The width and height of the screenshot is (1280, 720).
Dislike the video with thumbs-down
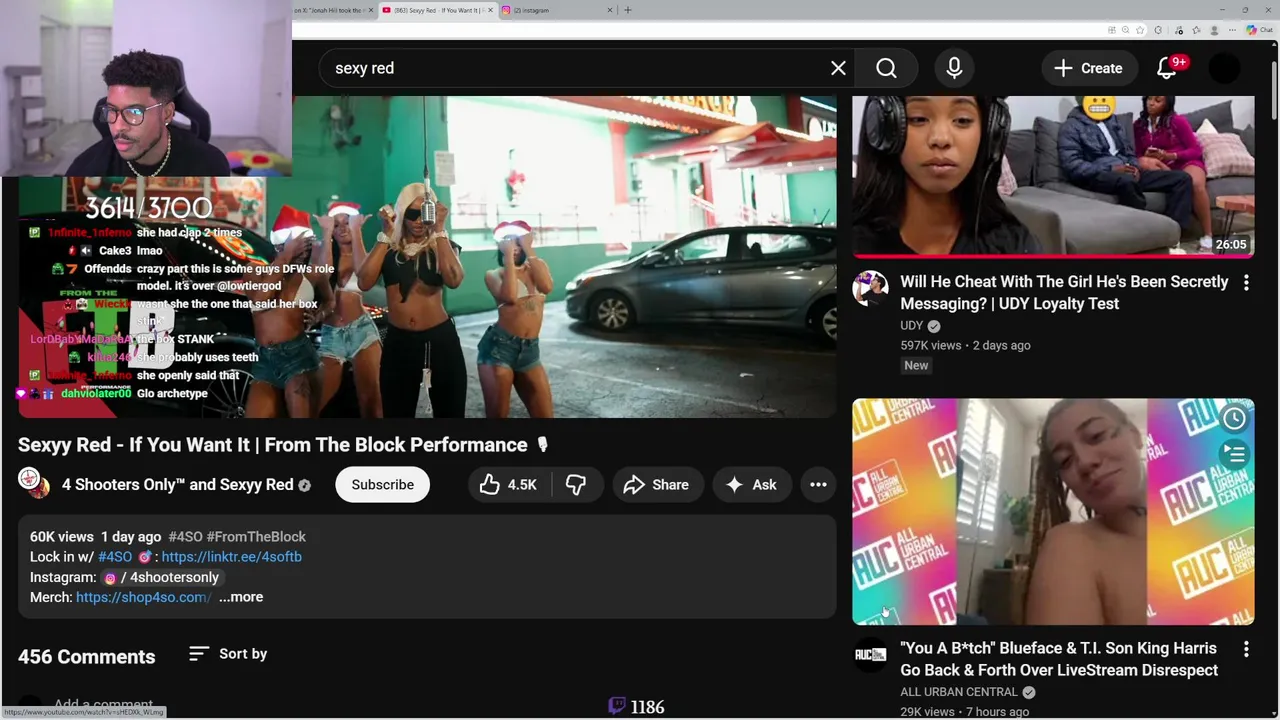576,484
